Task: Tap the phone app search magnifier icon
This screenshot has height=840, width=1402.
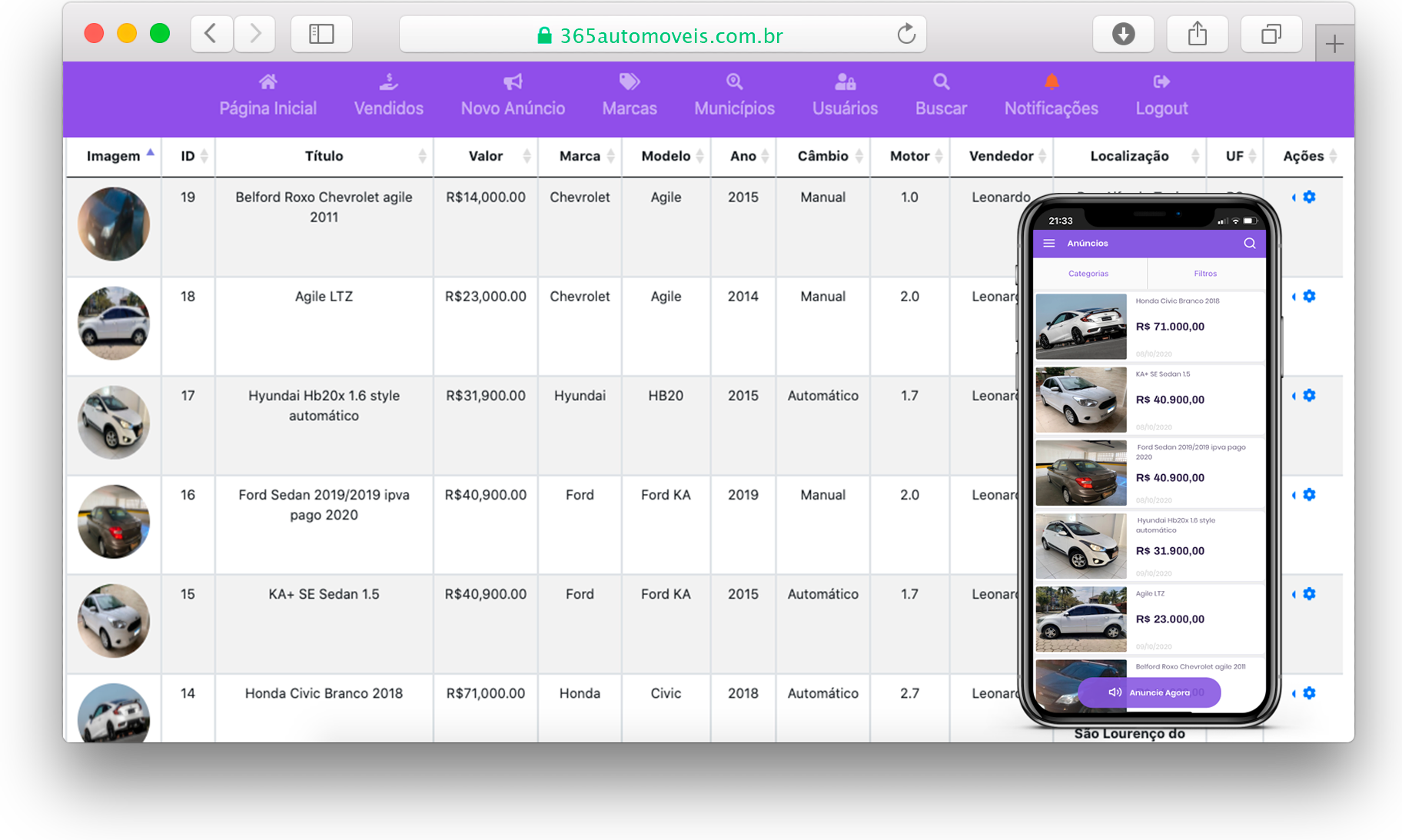Action: click(x=1249, y=244)
